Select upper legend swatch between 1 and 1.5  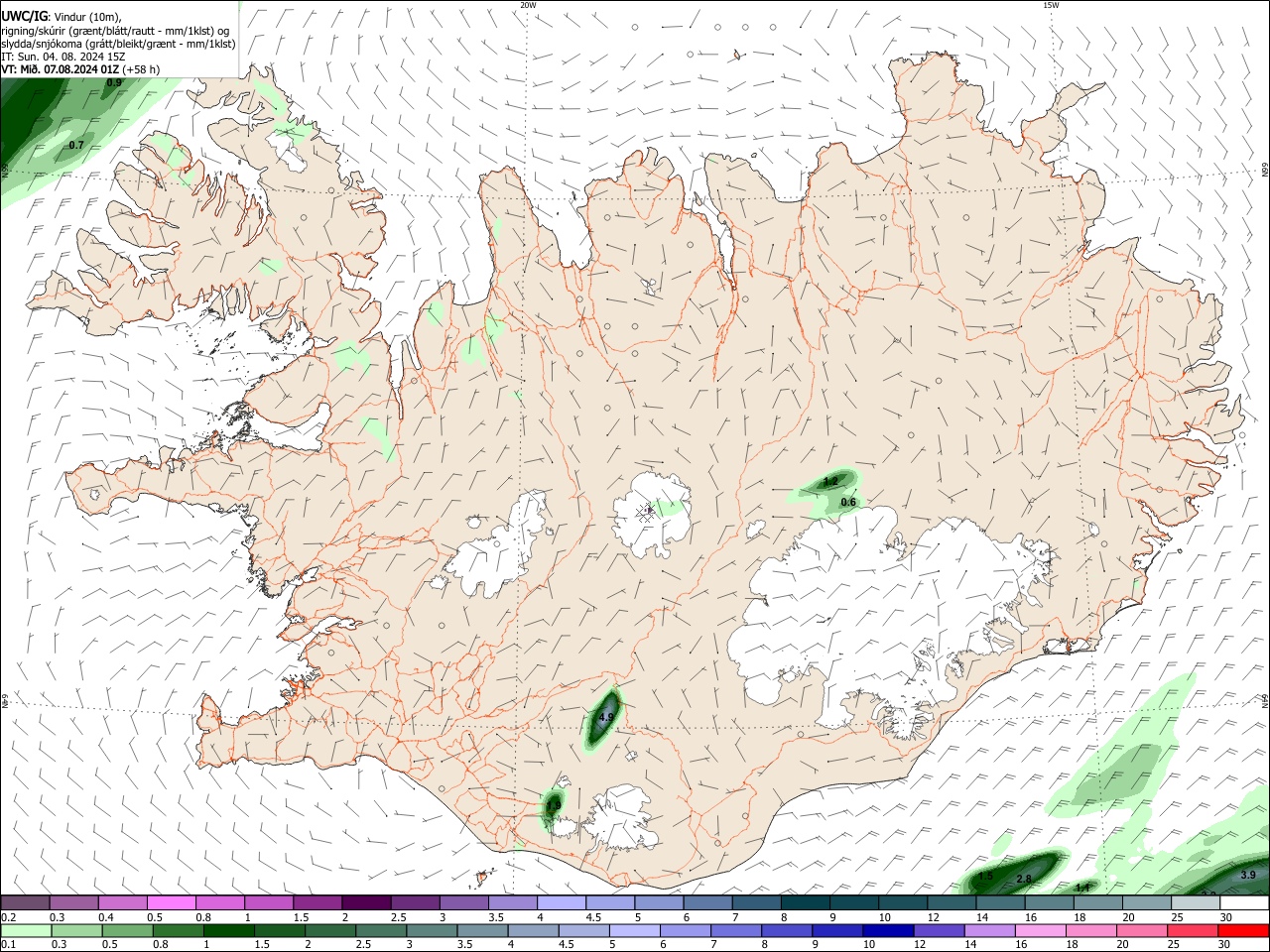269,903
